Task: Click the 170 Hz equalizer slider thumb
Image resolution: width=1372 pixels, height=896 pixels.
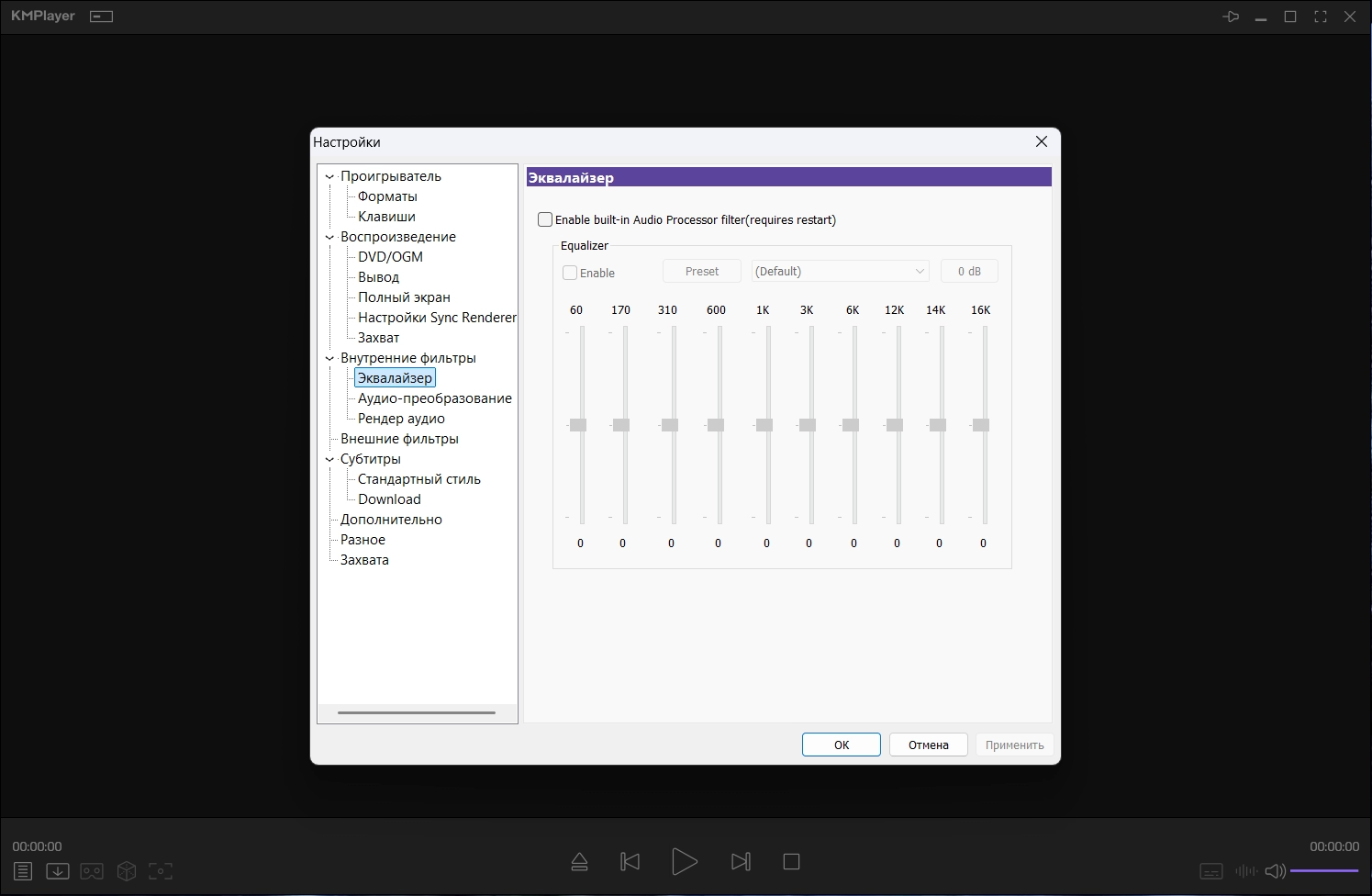Action: pyautogui.click(x=621, y=425)
